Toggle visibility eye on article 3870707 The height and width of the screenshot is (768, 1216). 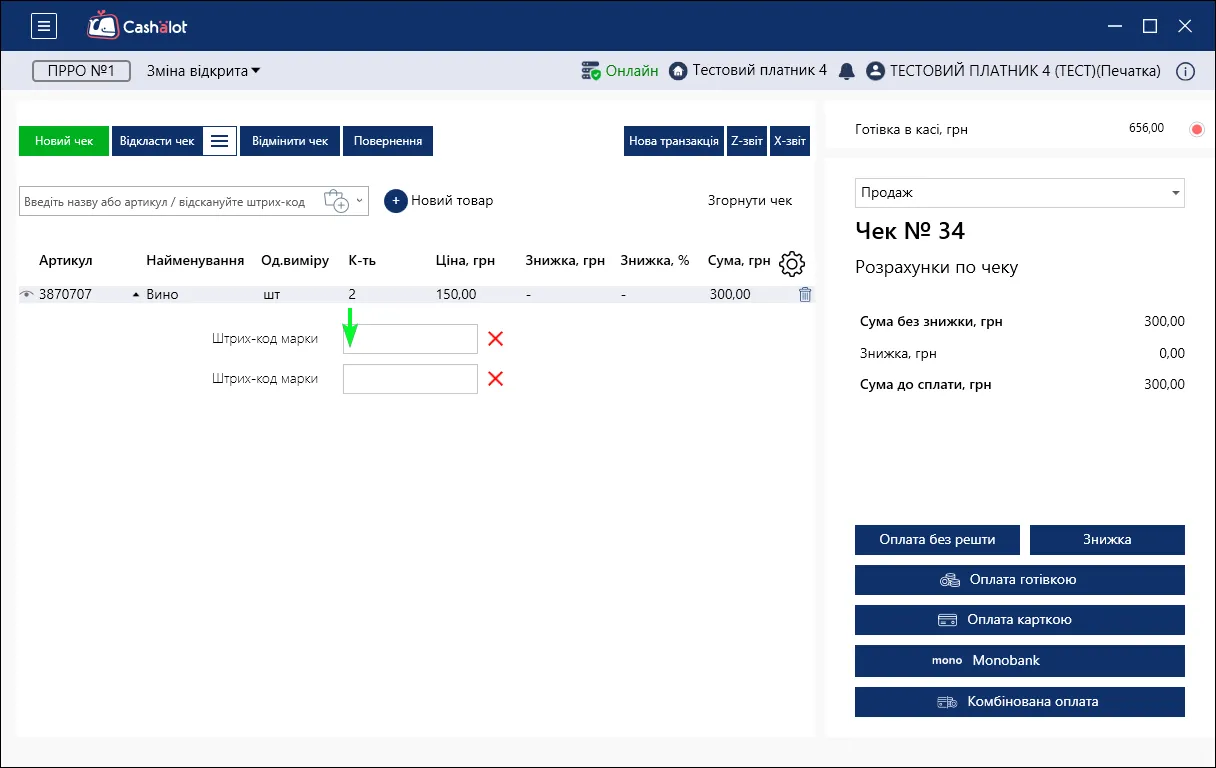(27, 295)
